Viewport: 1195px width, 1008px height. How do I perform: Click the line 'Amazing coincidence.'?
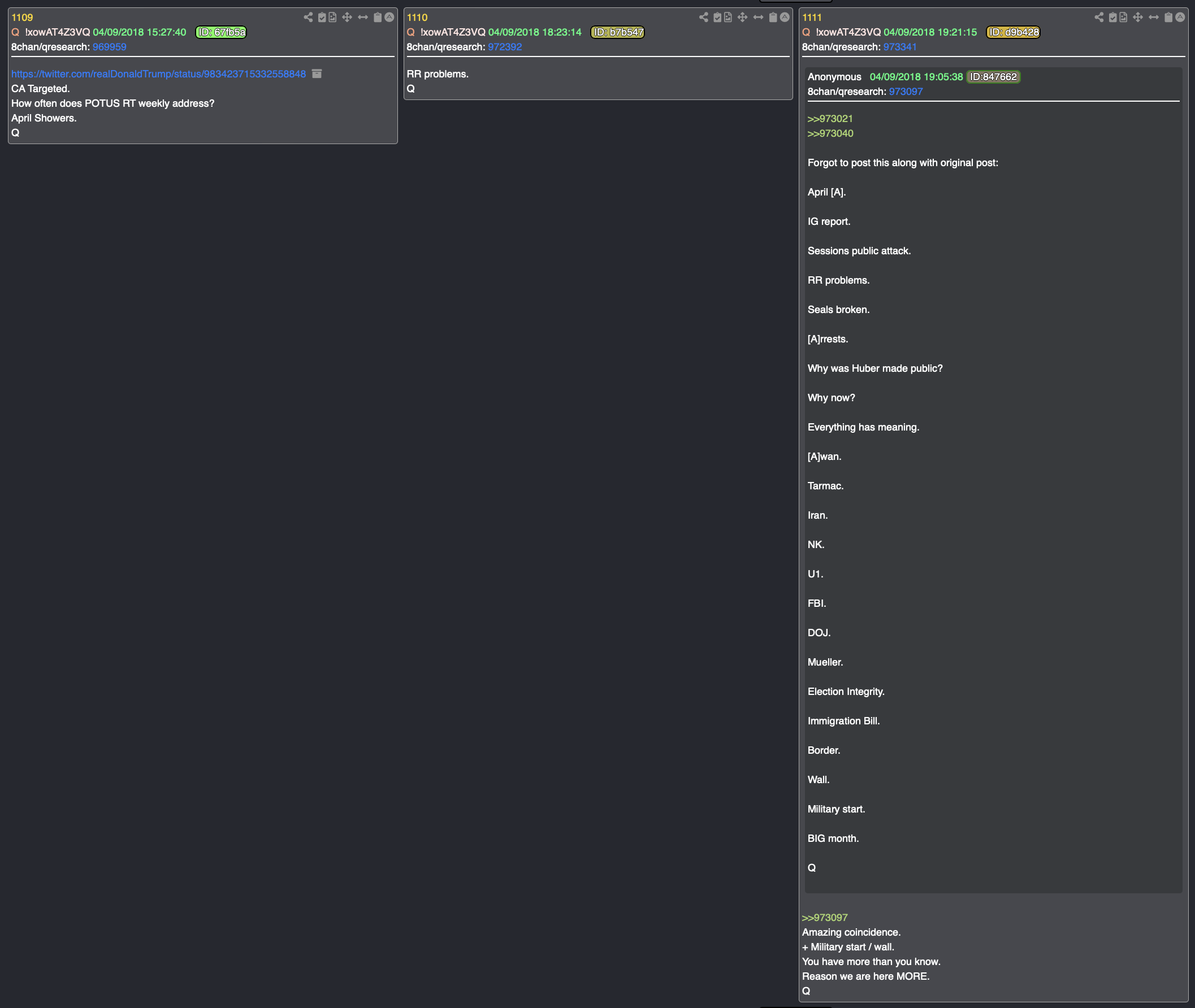[x=851, y=933]
